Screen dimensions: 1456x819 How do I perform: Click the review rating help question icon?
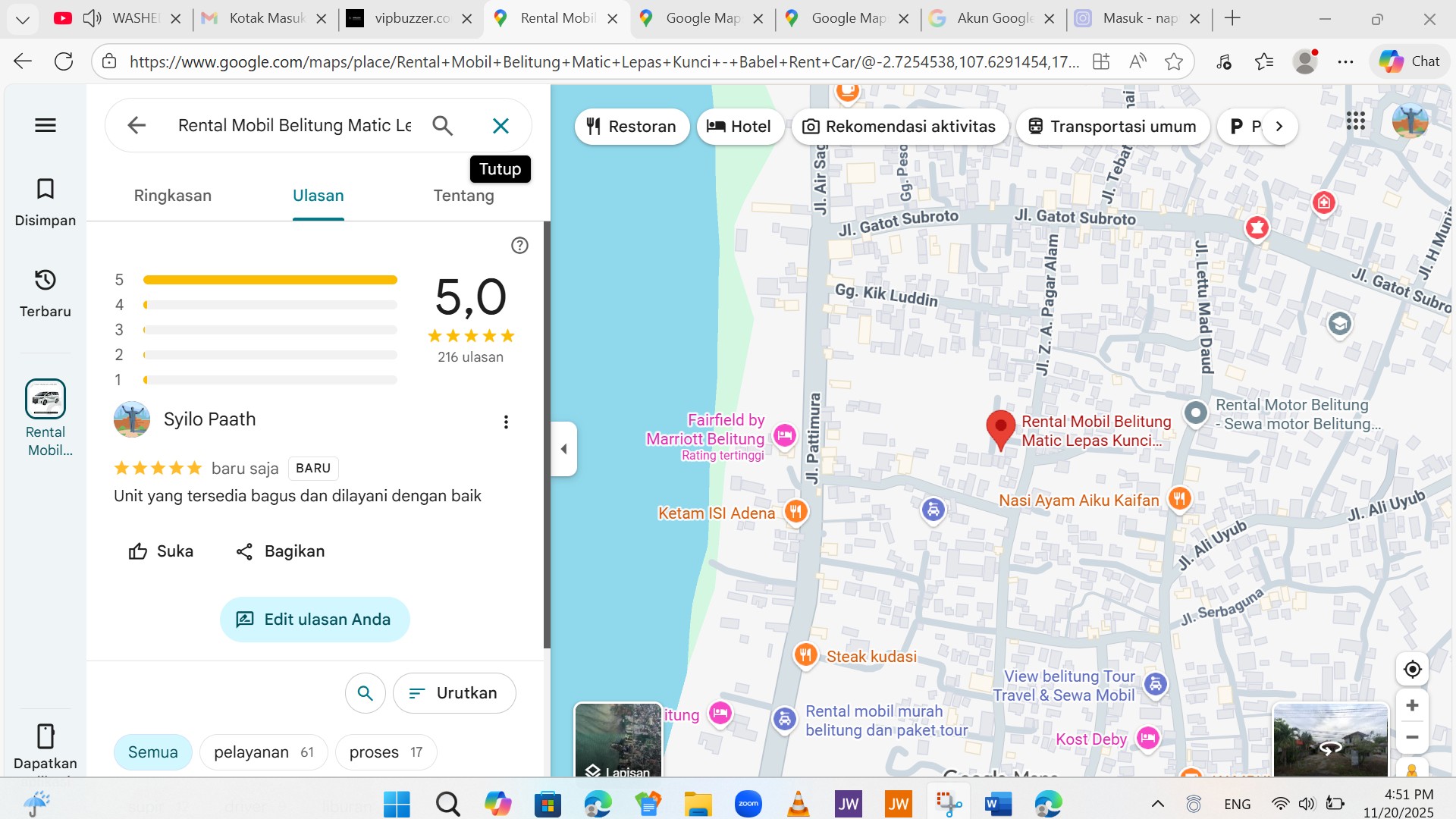pyautogui.click(x=519, y=245)
